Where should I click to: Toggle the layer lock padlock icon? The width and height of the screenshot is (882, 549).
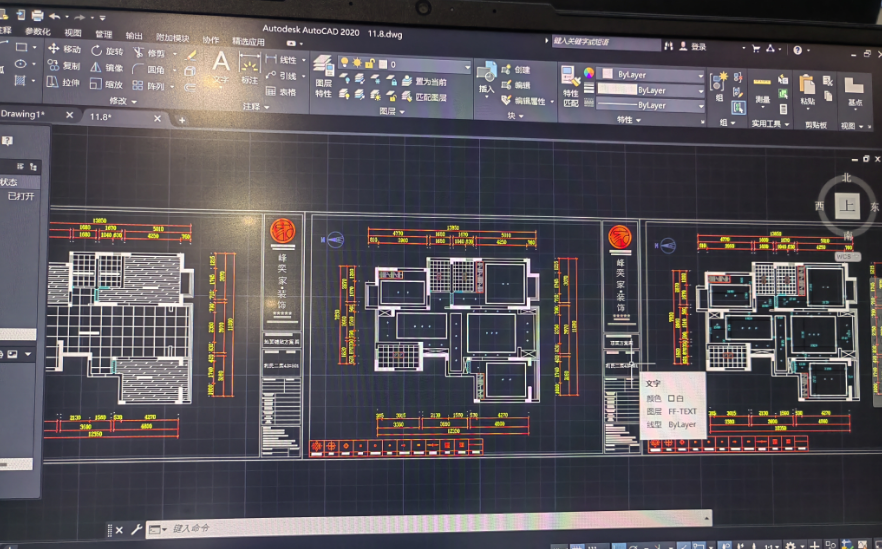pos(368,63)
